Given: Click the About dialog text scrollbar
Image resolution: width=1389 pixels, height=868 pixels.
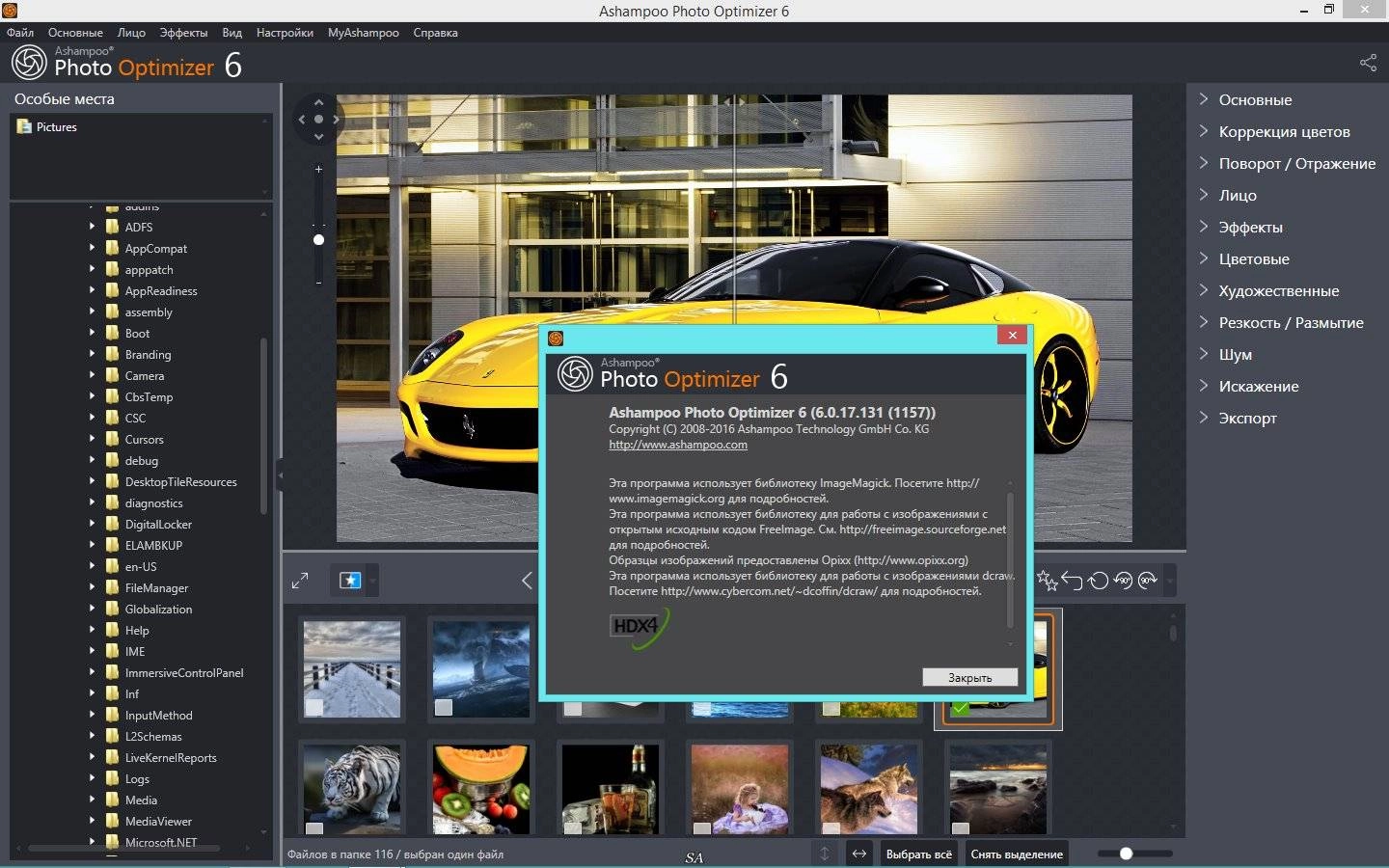Looking at the screenshot, I should click(1010, 559).
